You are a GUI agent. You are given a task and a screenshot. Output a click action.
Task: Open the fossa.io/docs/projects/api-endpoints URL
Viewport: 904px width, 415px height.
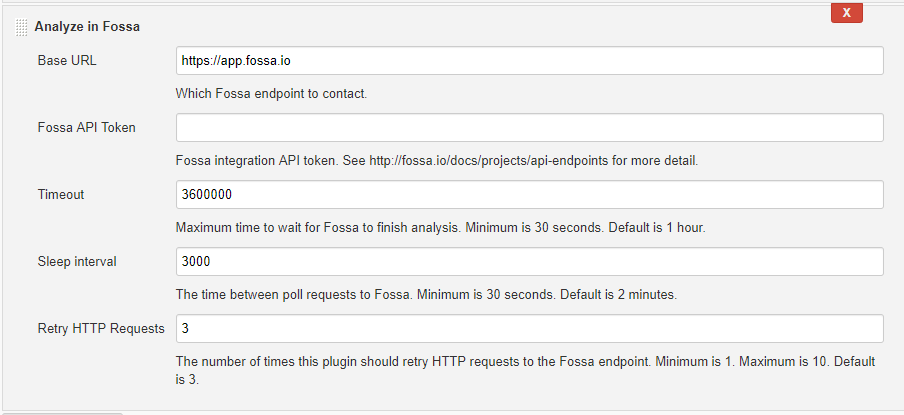488,161
